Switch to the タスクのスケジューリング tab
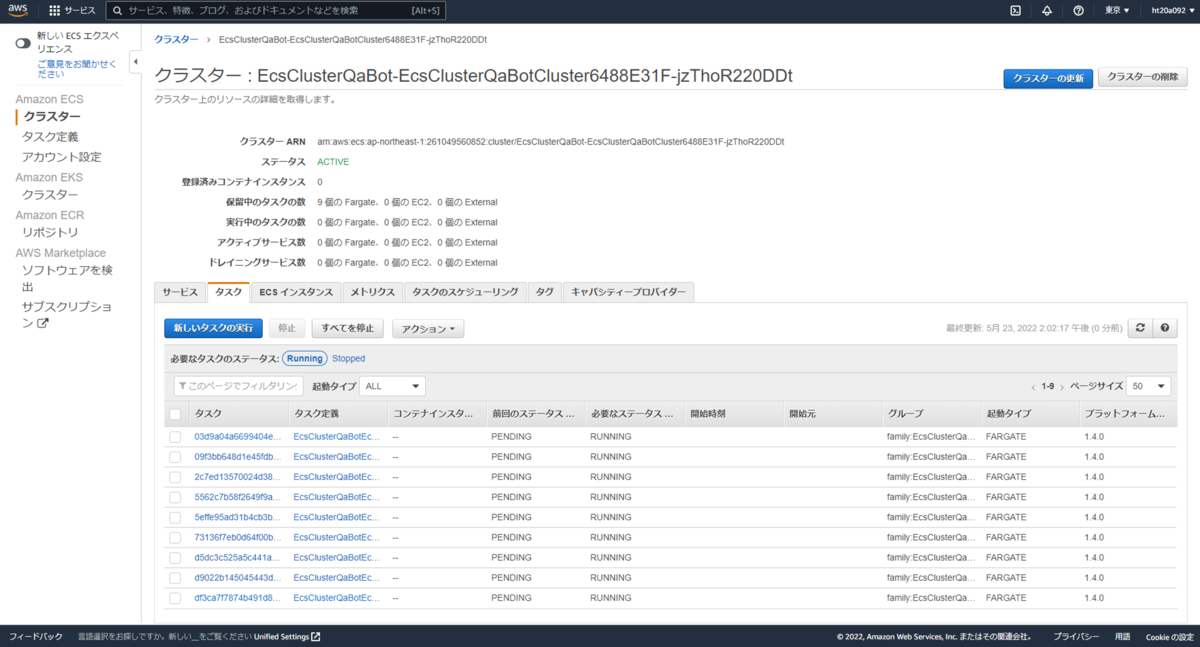 tap(465, 292)
